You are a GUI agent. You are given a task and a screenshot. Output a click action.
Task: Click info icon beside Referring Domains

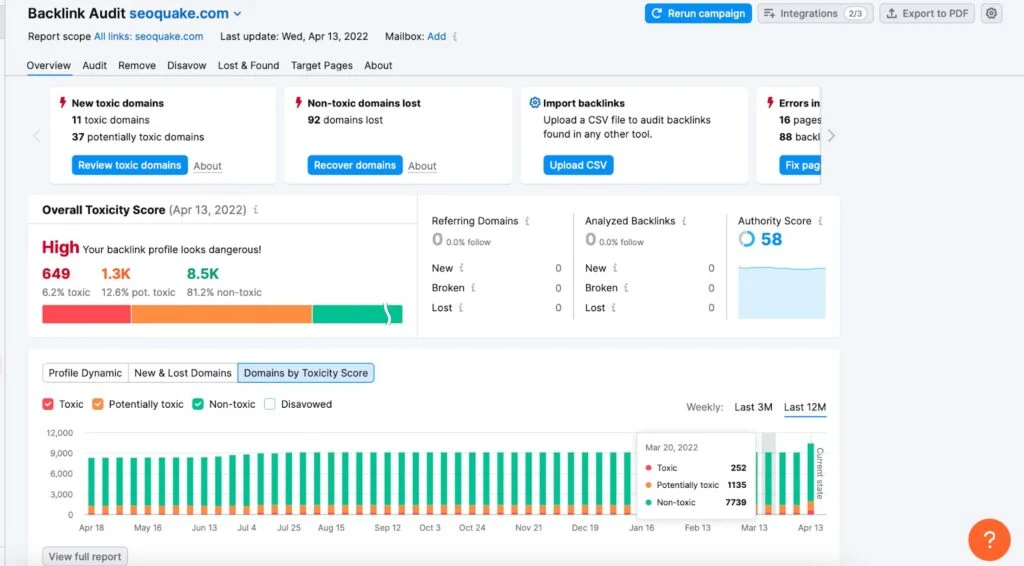pos(527,221)
